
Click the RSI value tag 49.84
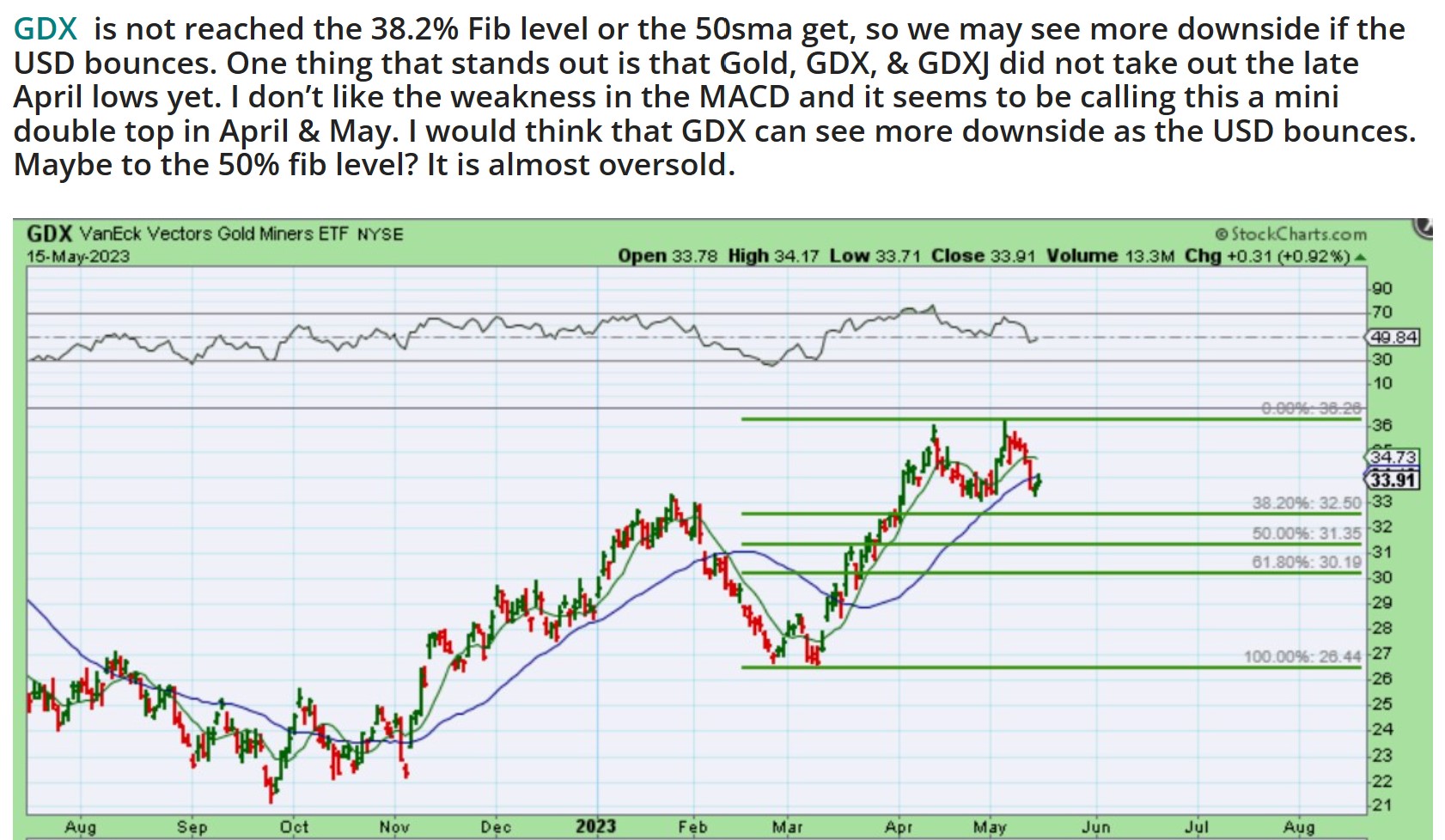pyautogui.click(x=1393, y=338)
